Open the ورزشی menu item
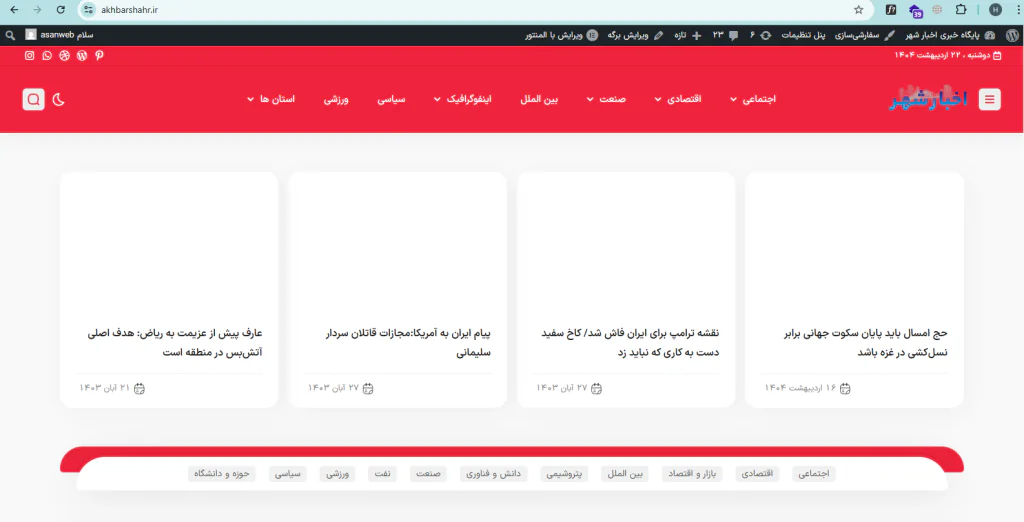 click(x=336, y=99)
